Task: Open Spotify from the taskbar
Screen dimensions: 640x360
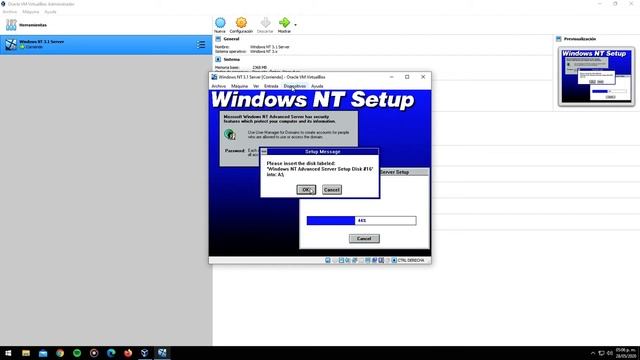Action: click(77, 353)
